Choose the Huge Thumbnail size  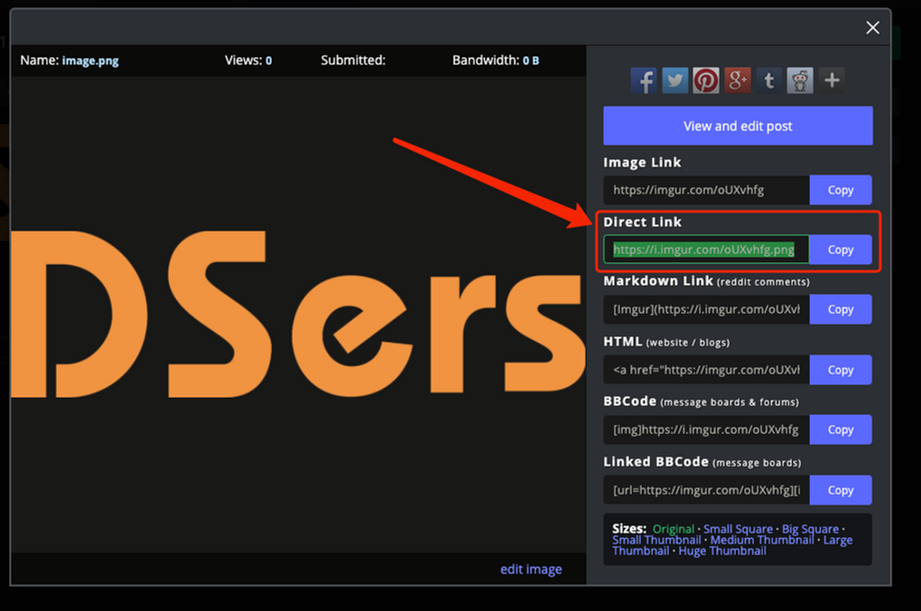pyautogui.click(x=722, y=550)
